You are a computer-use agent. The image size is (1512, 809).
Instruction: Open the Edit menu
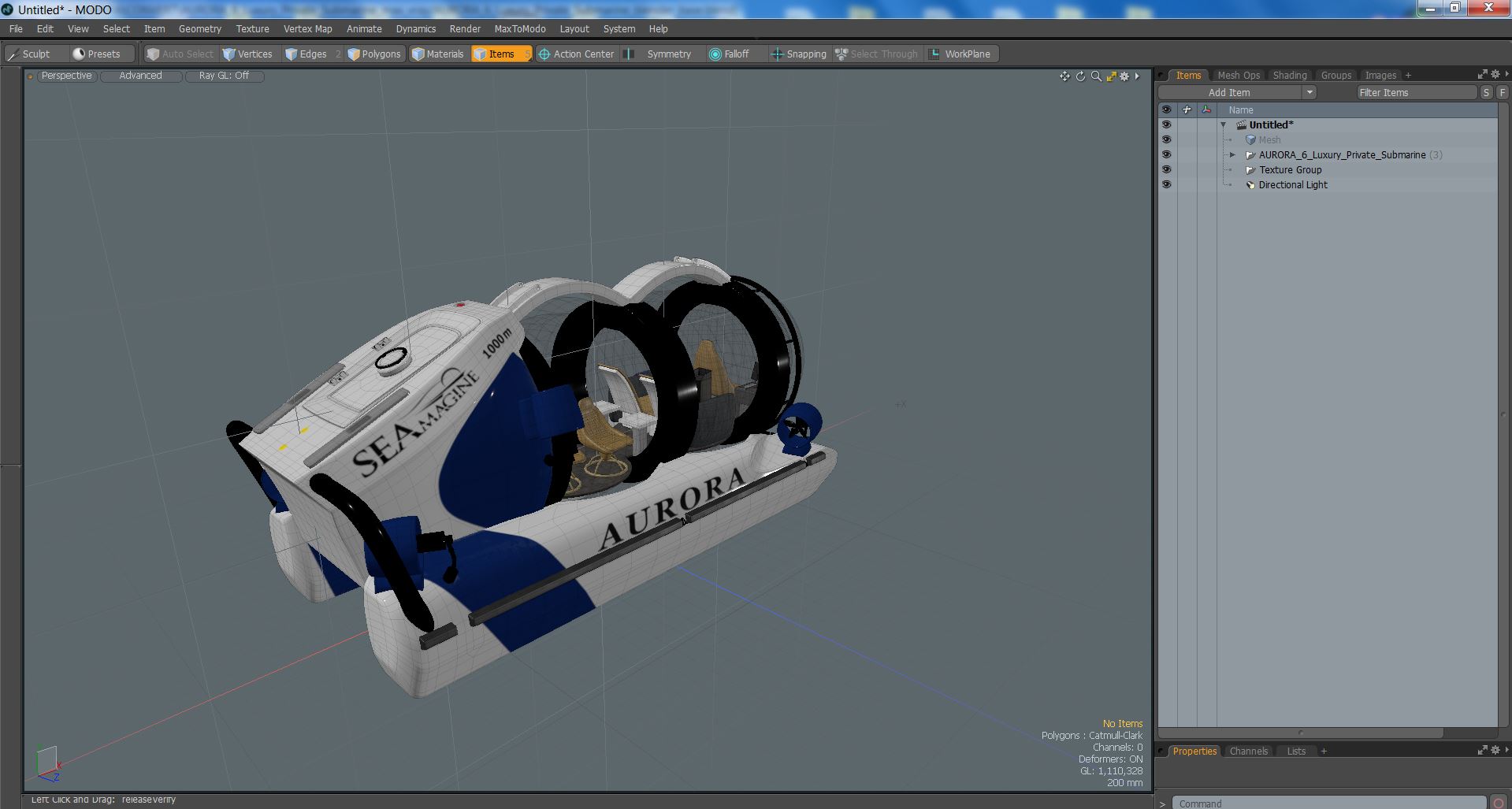[x=45, y=28]
